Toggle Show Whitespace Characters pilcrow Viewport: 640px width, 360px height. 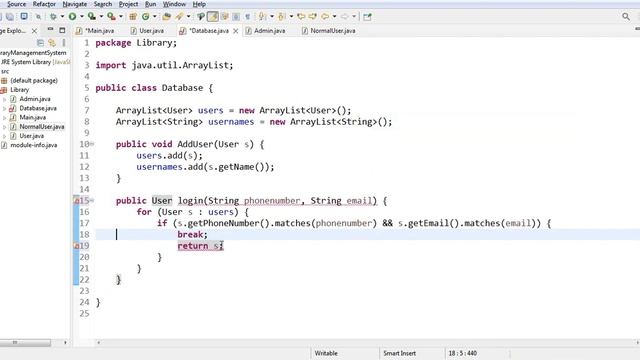(x=248, y=17)
